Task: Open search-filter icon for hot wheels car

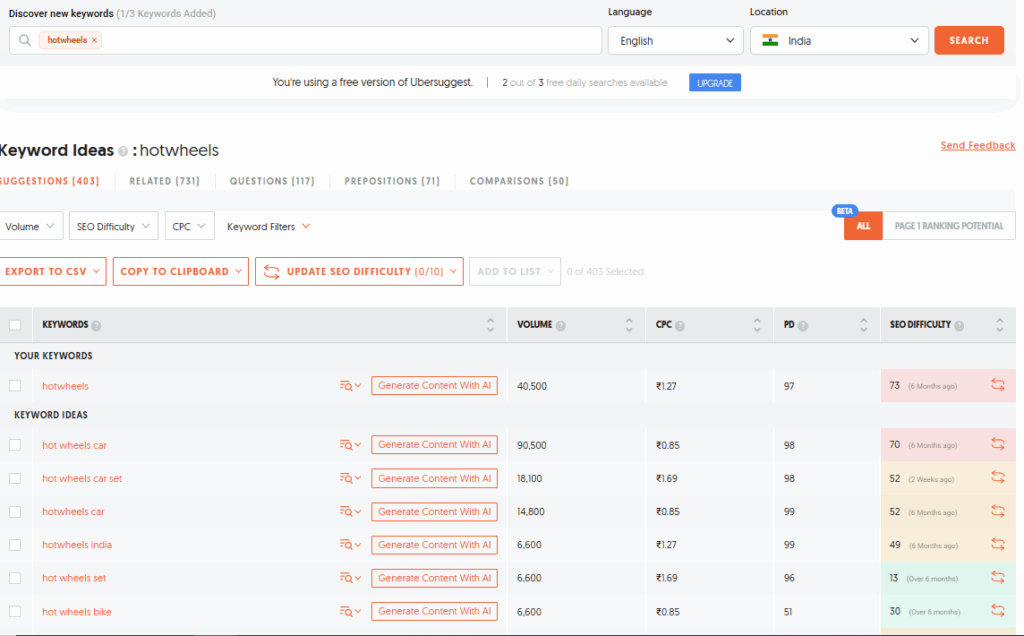Action: [x=350, y=445]
